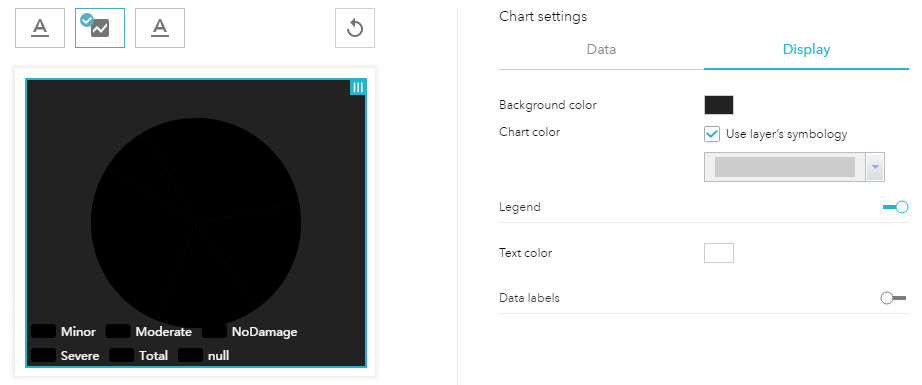Switch to the Data tab
The height and width of the screenshot is (385, 922).
tap(601, 50)
